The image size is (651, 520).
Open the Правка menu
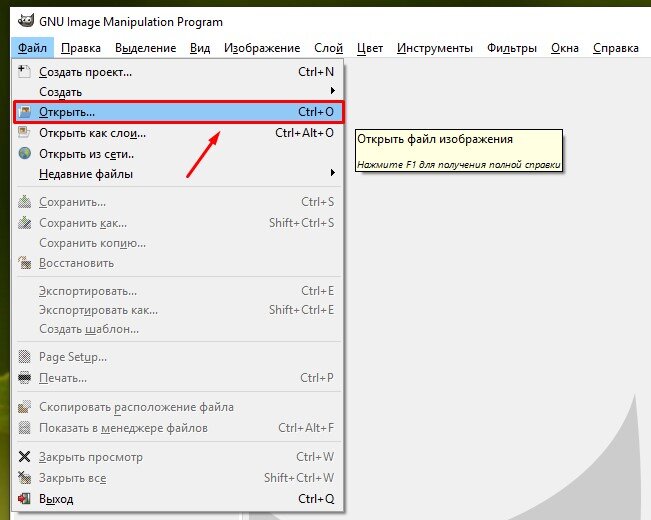tap(81, 48)
